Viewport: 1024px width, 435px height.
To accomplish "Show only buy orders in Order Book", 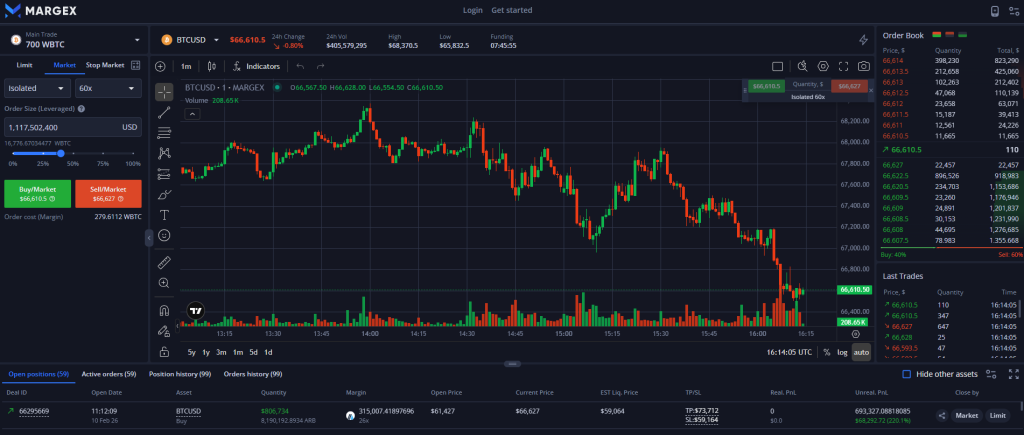I will 963,35.
